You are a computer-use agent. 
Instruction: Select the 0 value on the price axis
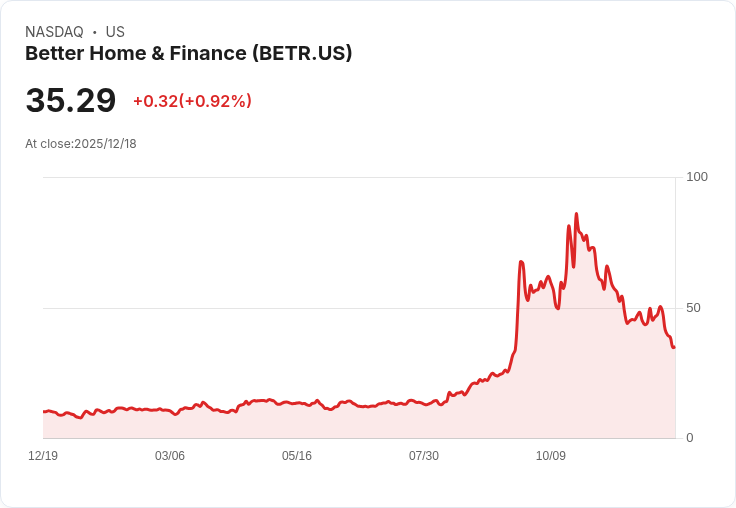[x=690, y=438]
